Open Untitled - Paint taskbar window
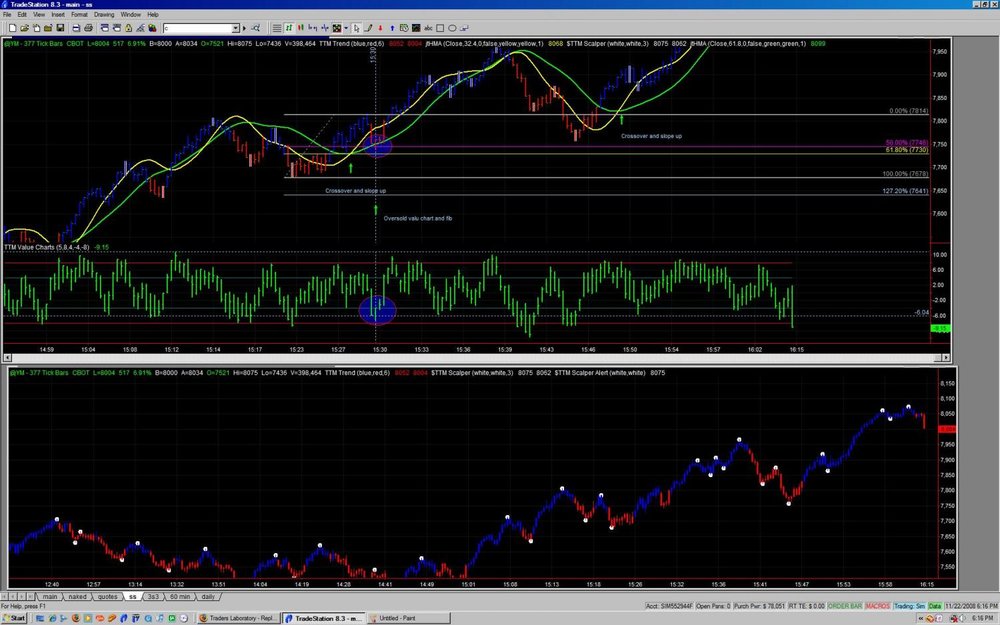The height and width of the screenshot is (625, 1000). [x=408, y=618]
